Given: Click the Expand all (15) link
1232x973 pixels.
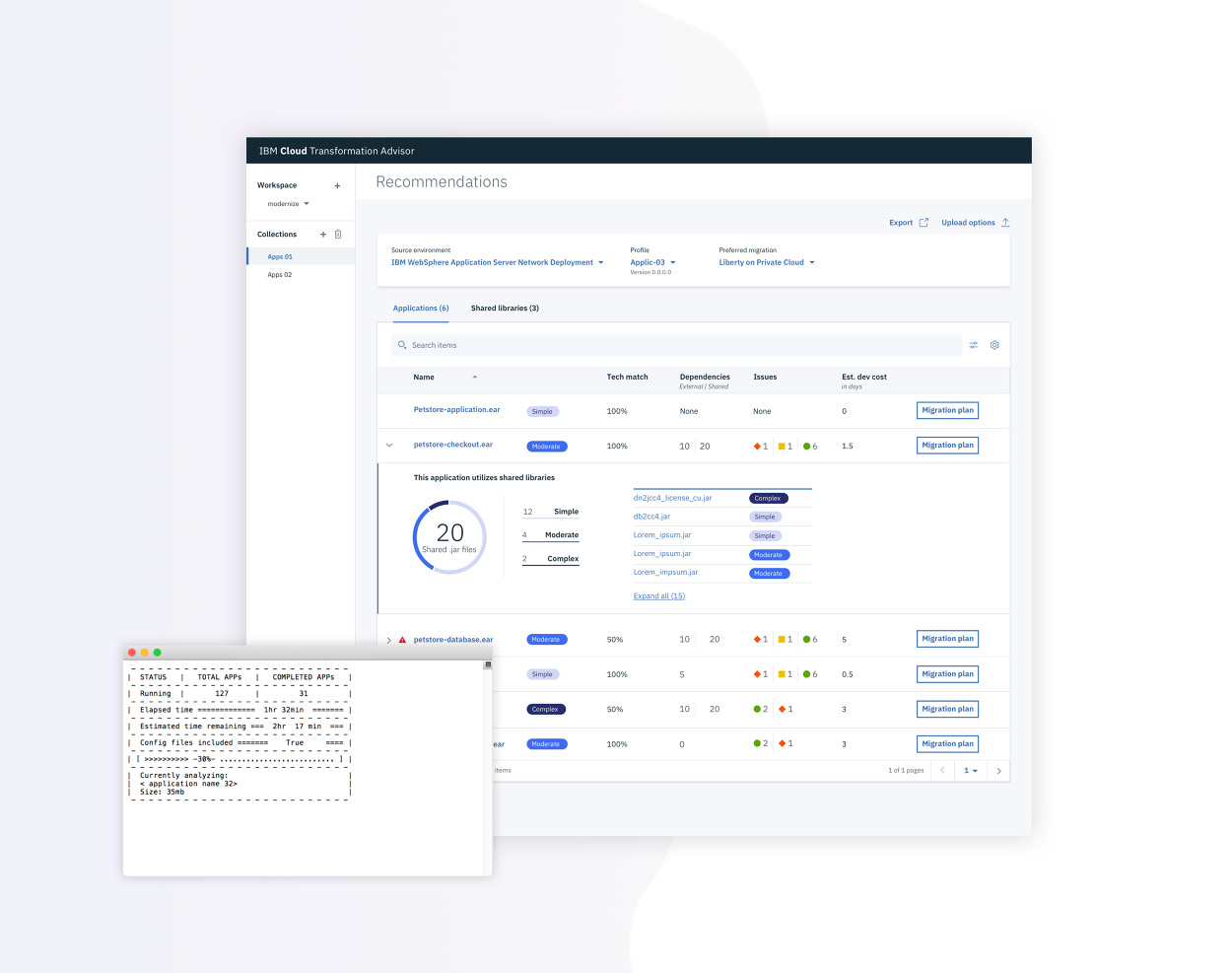Looking at the screenshot, I should click(x=658, y=595).
